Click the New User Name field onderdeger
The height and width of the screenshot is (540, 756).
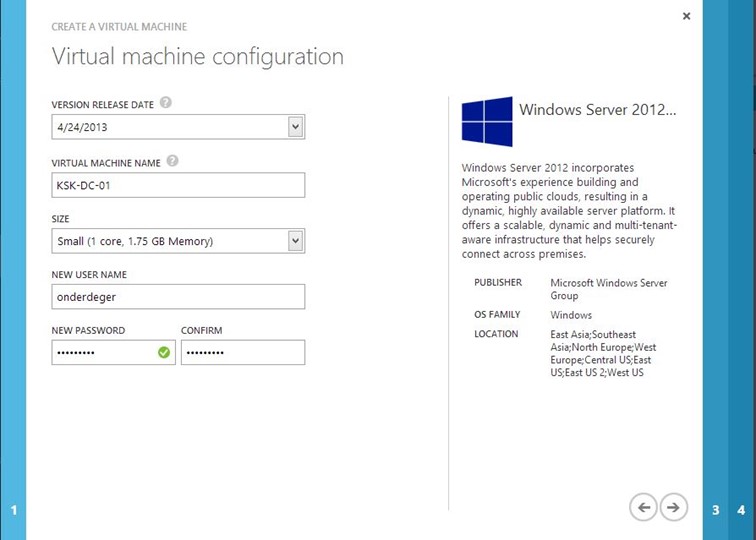pos(178,297)
